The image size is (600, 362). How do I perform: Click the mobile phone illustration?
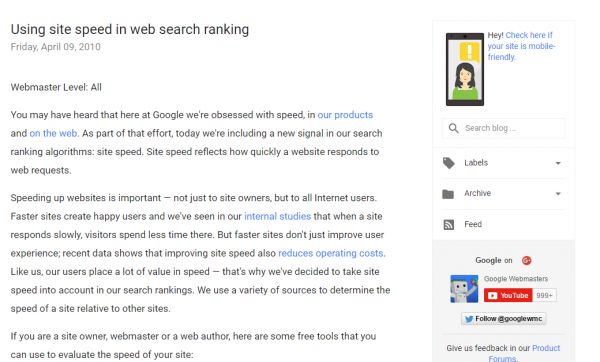click(465, 69)
